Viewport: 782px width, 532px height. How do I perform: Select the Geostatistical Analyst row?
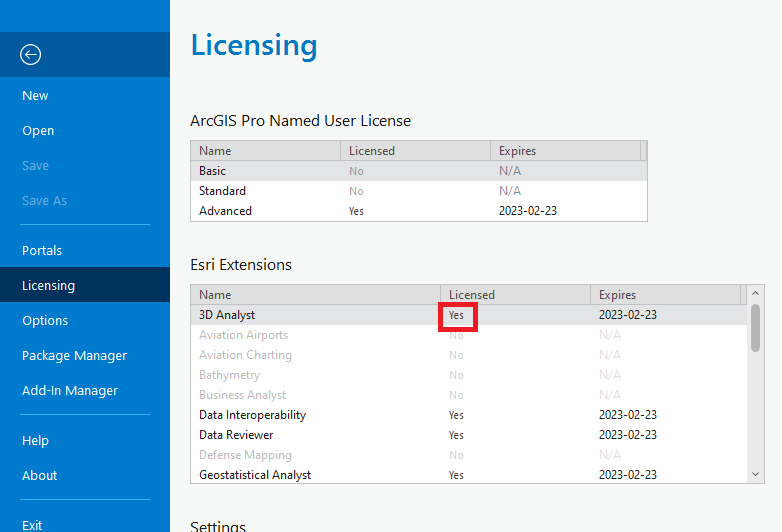click(255, 475)
